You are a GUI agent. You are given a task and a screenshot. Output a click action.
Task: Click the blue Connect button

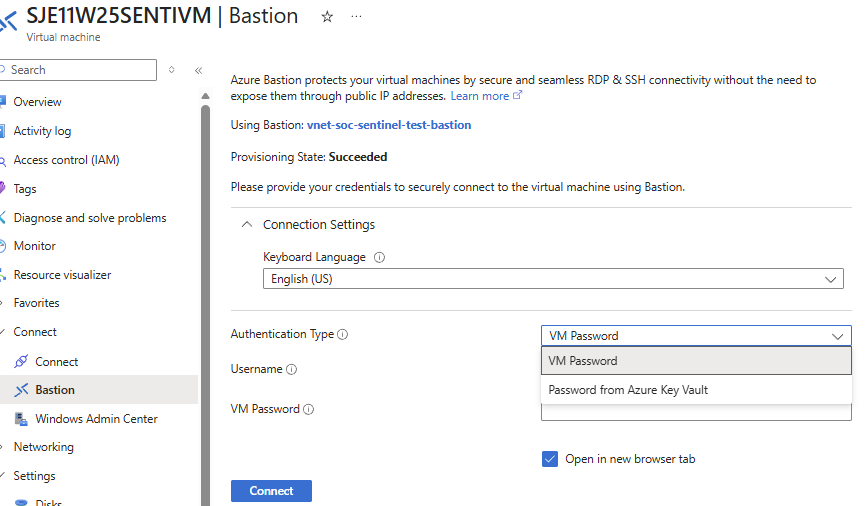coord(271,491)
